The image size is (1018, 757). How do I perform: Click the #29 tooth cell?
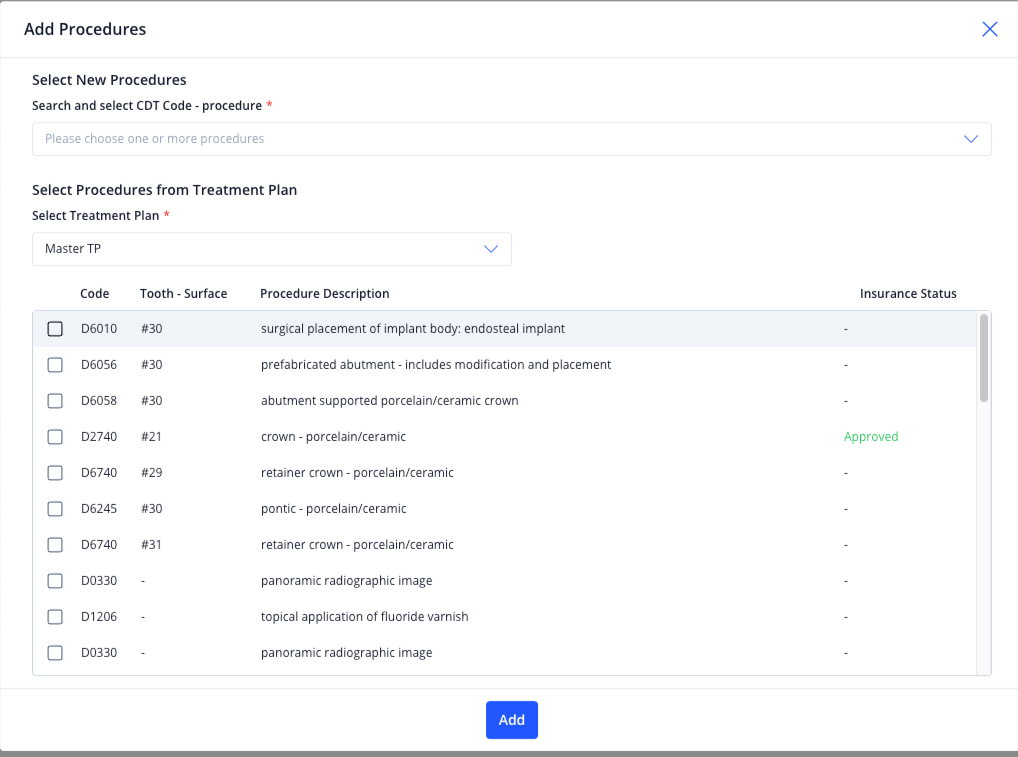pos(151,473)
